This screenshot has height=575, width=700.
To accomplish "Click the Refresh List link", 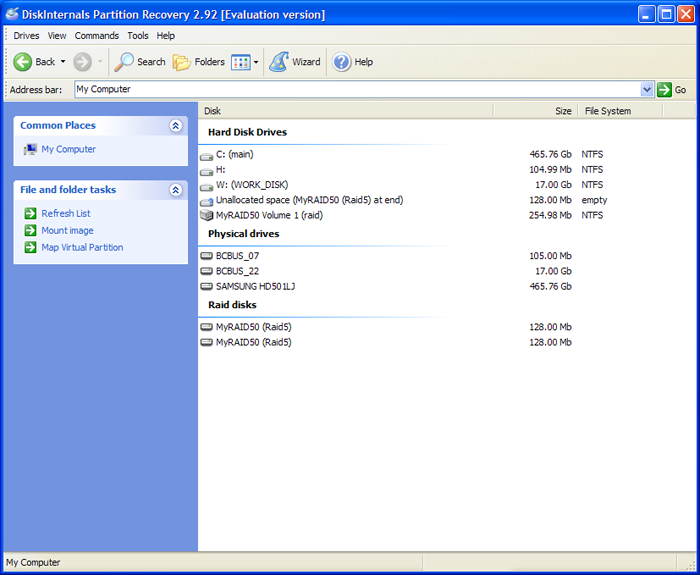I will [66, 213].
